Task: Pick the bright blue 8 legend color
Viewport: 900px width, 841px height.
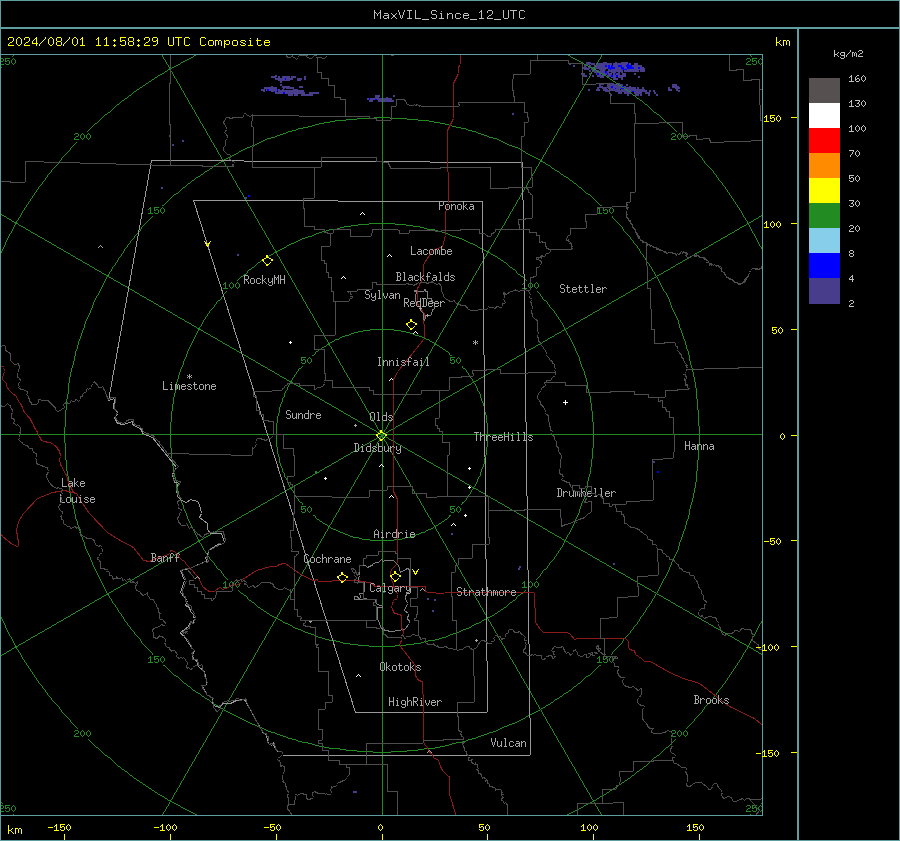Action: 824,265
